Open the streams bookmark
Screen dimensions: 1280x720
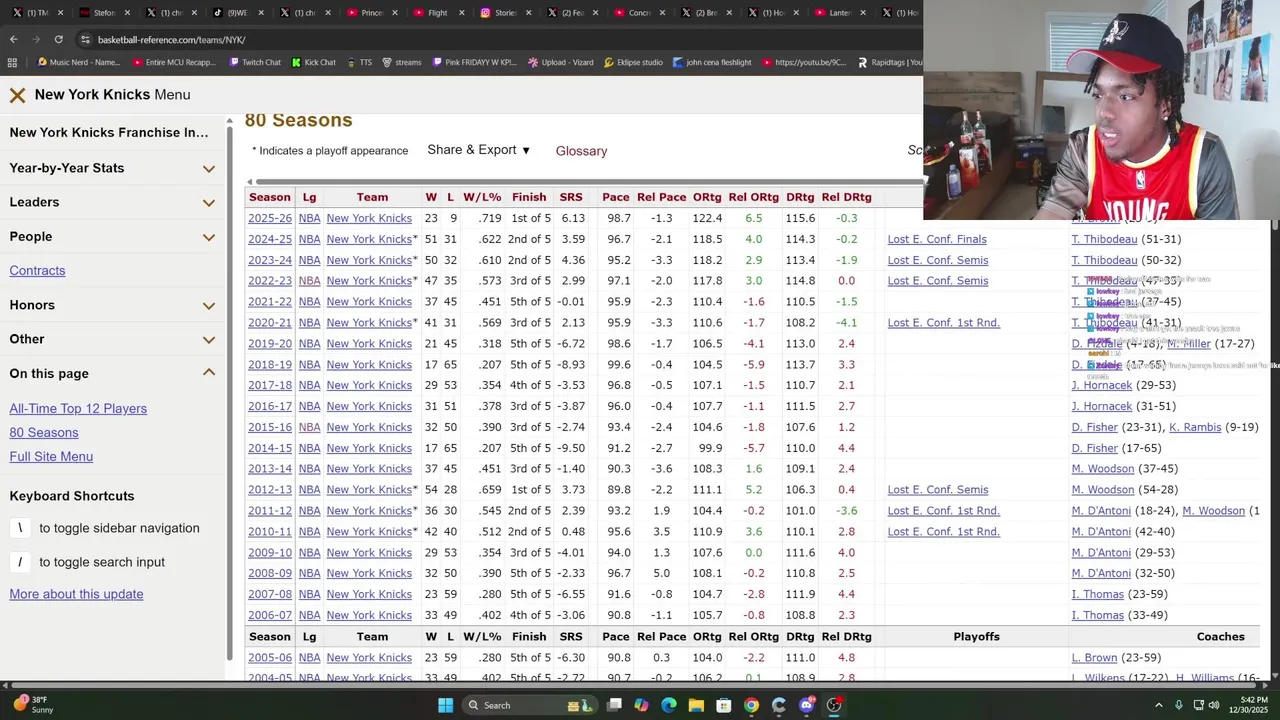tap(401, 62)
